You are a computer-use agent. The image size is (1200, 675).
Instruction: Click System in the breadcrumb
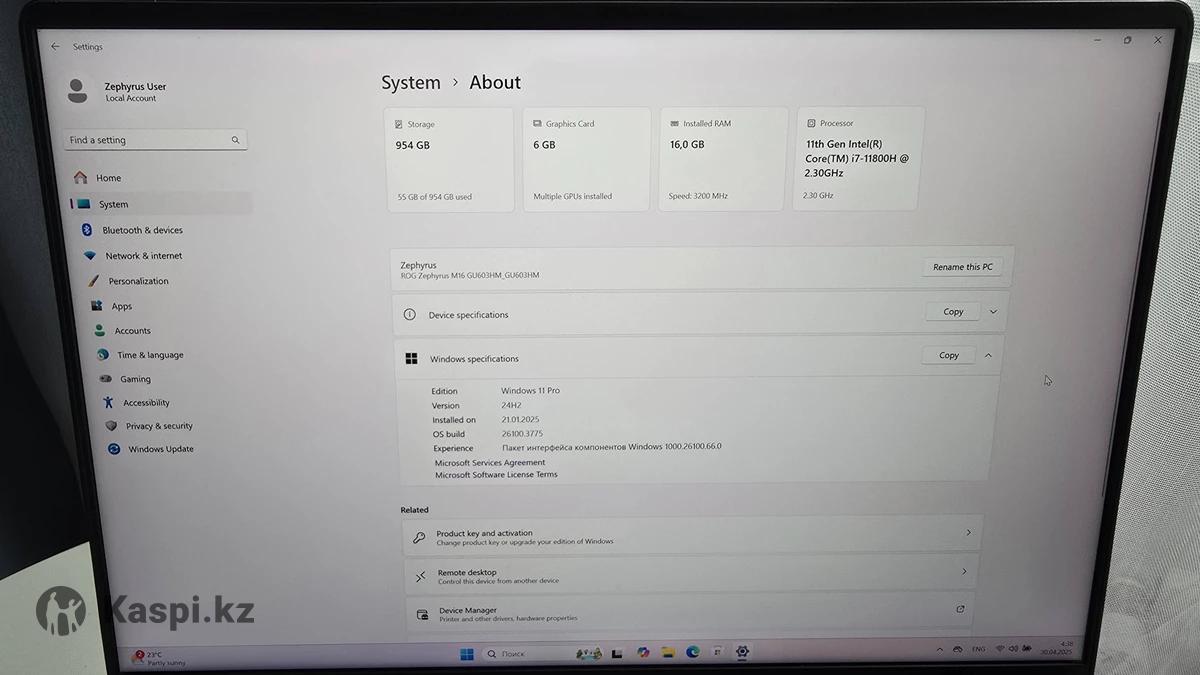point(411,83)
